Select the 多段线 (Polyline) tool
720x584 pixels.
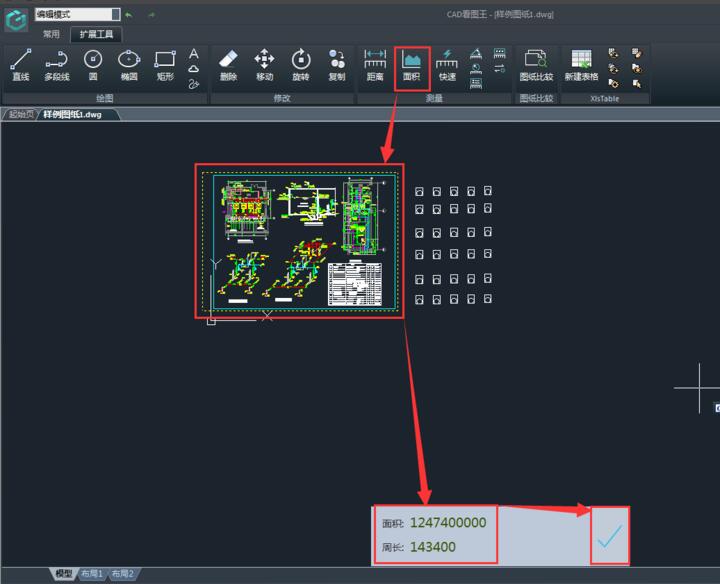pyautogui.click(x=57, y=65)
